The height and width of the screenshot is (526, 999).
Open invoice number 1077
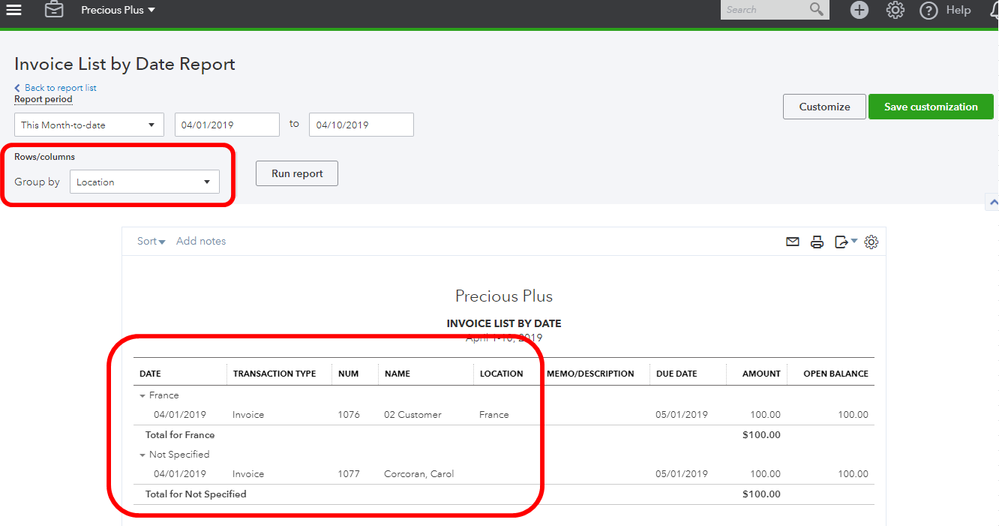[x=349, y=474]
